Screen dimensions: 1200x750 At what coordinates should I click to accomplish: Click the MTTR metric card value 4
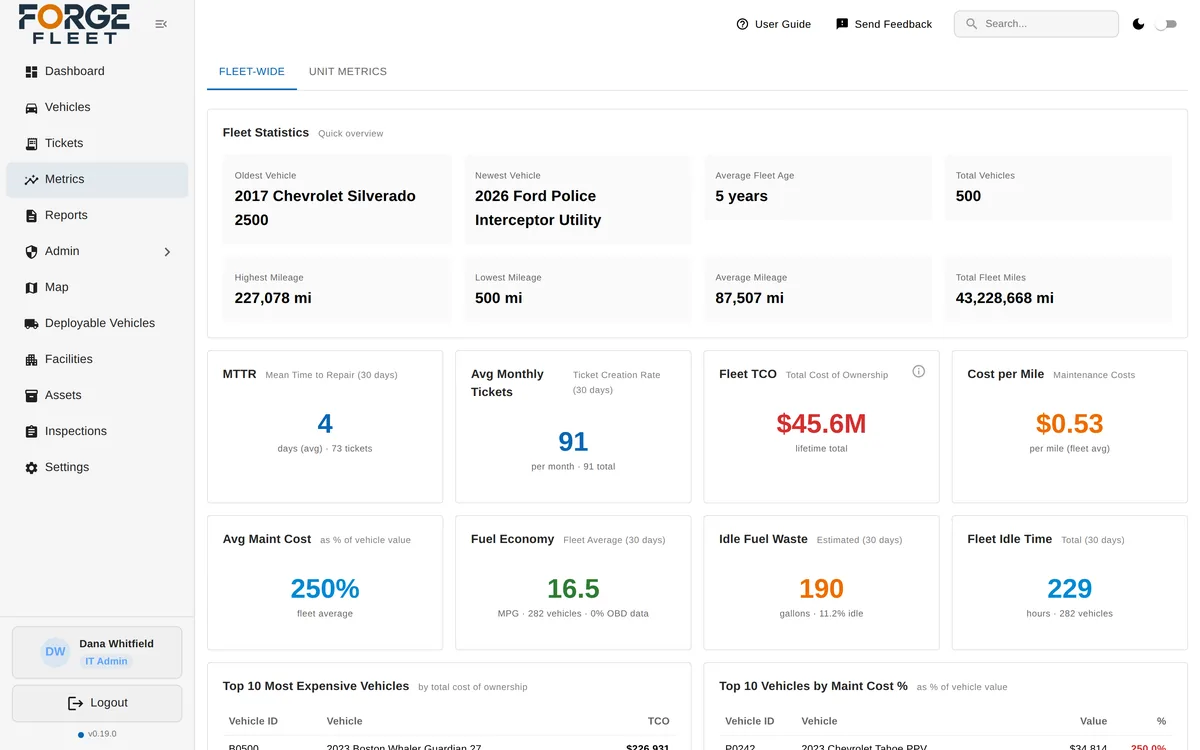[325, 424]
